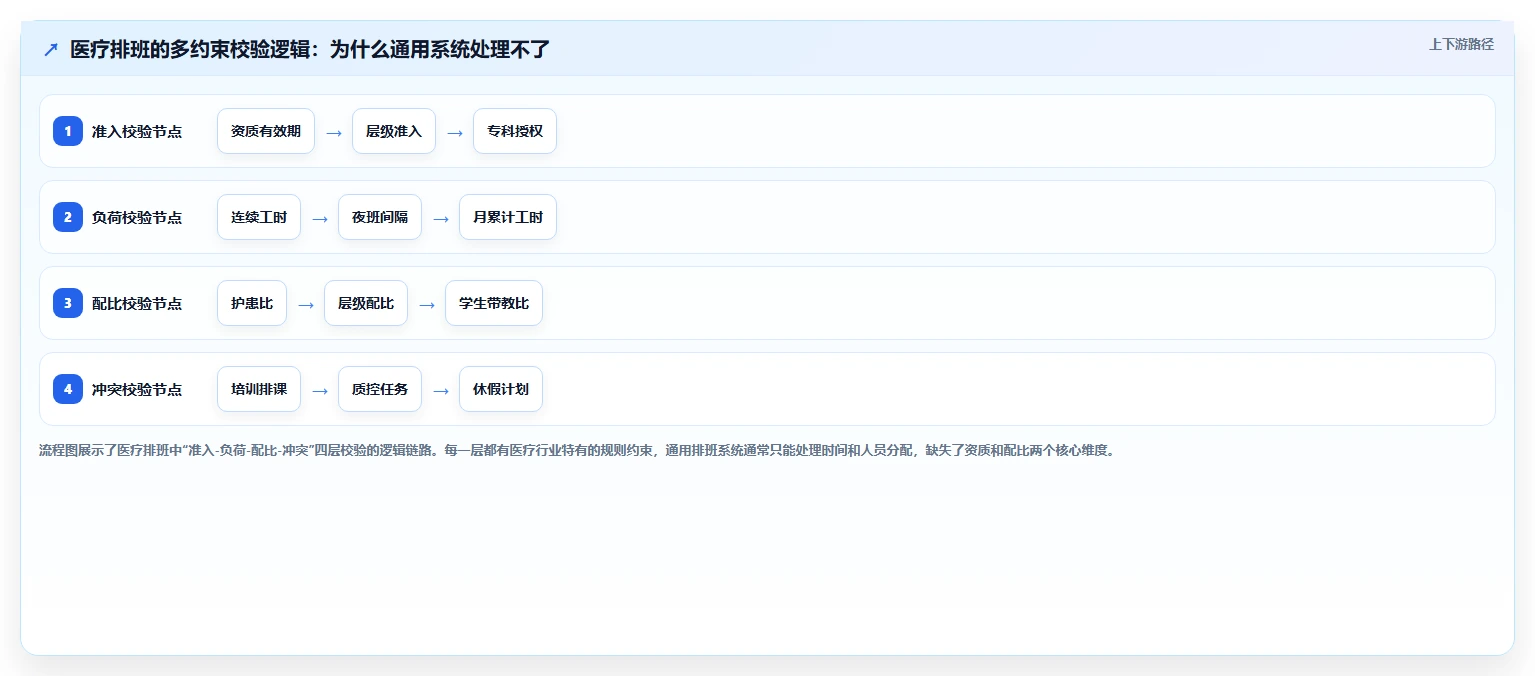1535x676 pixels.
Task: Select the 层级准入 node
Action: tap(394, 131)
